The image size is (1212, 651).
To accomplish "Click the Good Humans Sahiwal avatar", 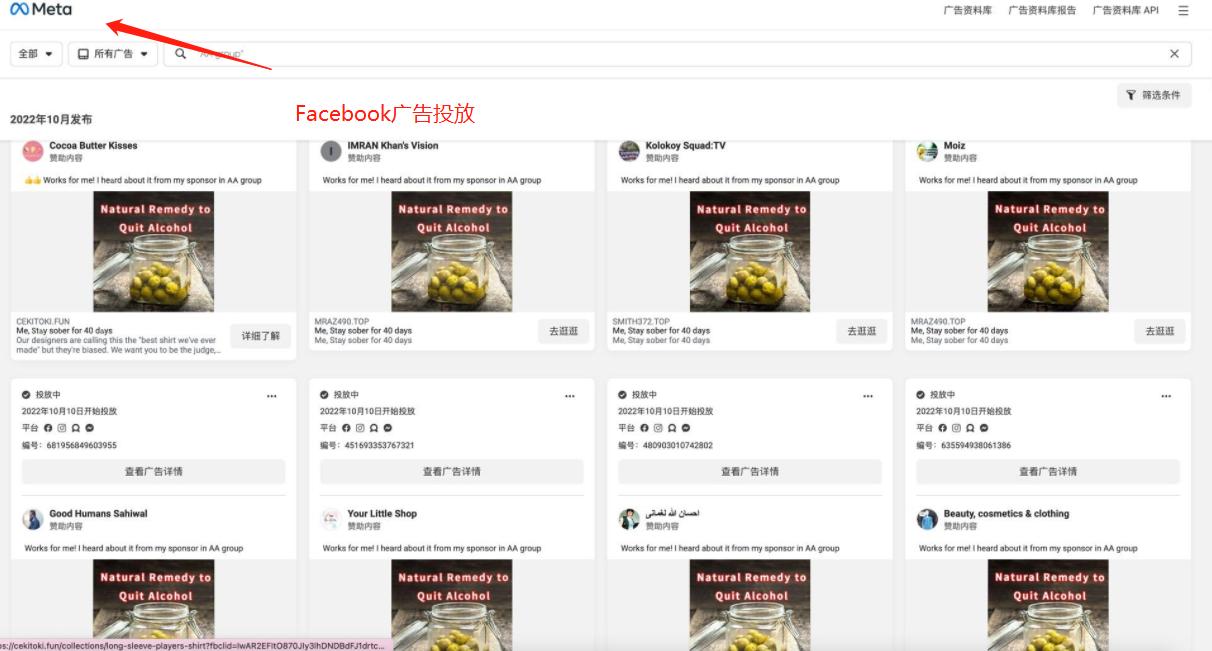I will 33,519.
